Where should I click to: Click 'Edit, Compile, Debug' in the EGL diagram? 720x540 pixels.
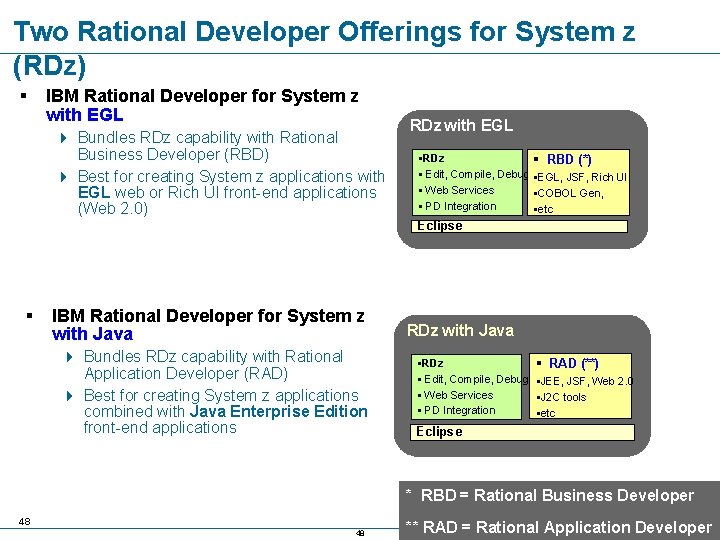click(x=476, y=174)
